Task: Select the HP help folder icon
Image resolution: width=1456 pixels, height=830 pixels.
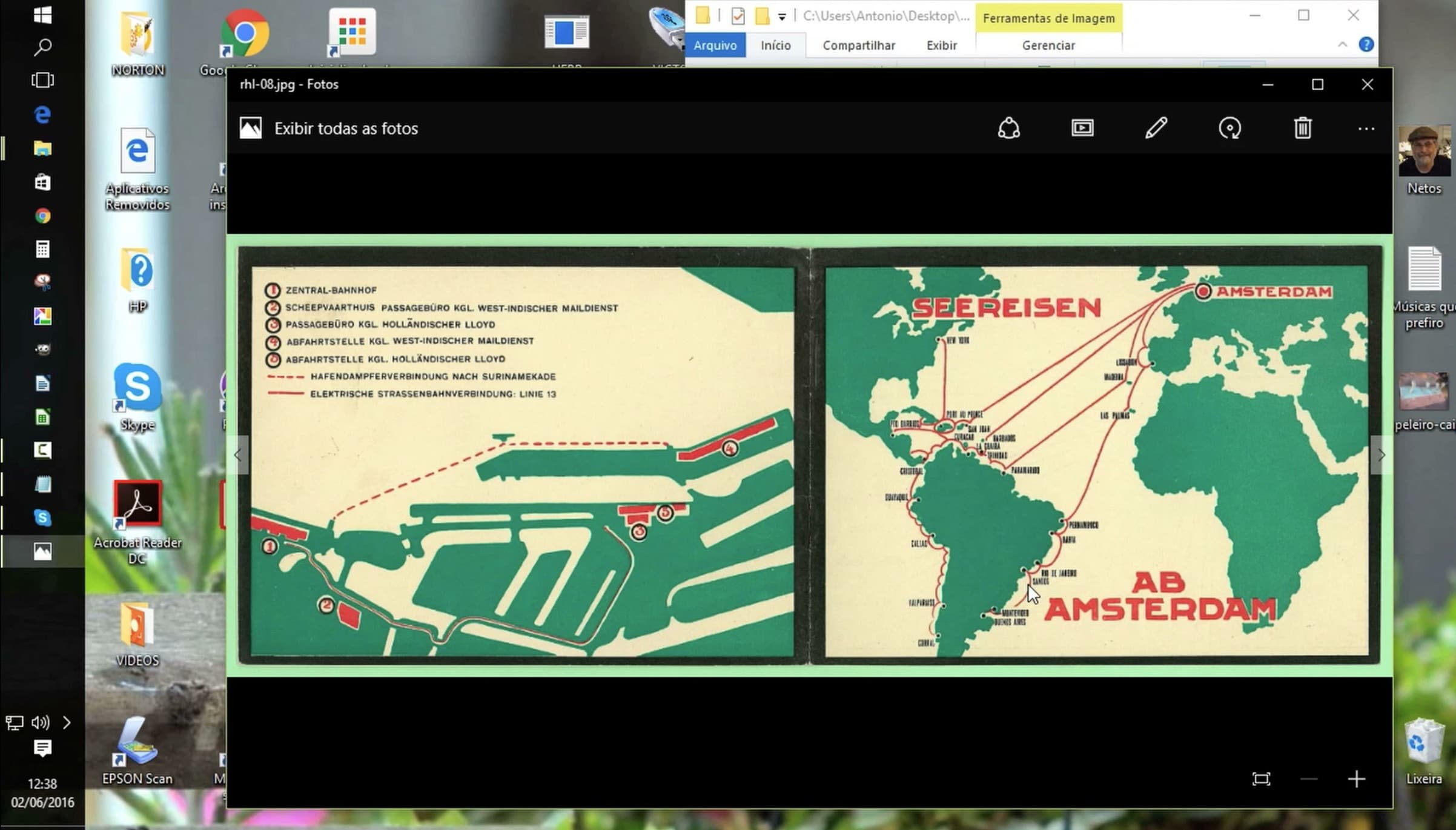Action: 137,280
